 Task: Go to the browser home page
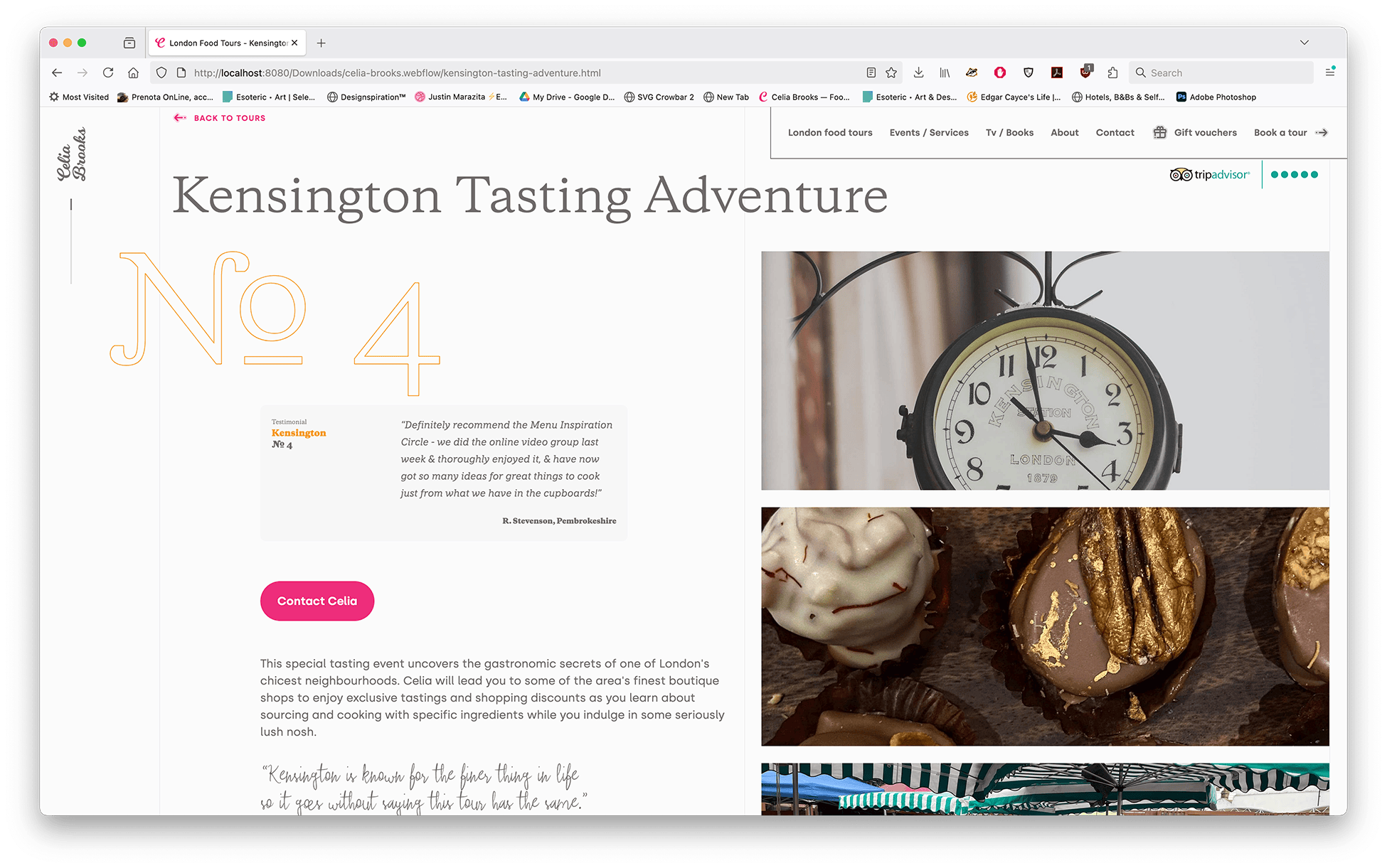[133, 73]
